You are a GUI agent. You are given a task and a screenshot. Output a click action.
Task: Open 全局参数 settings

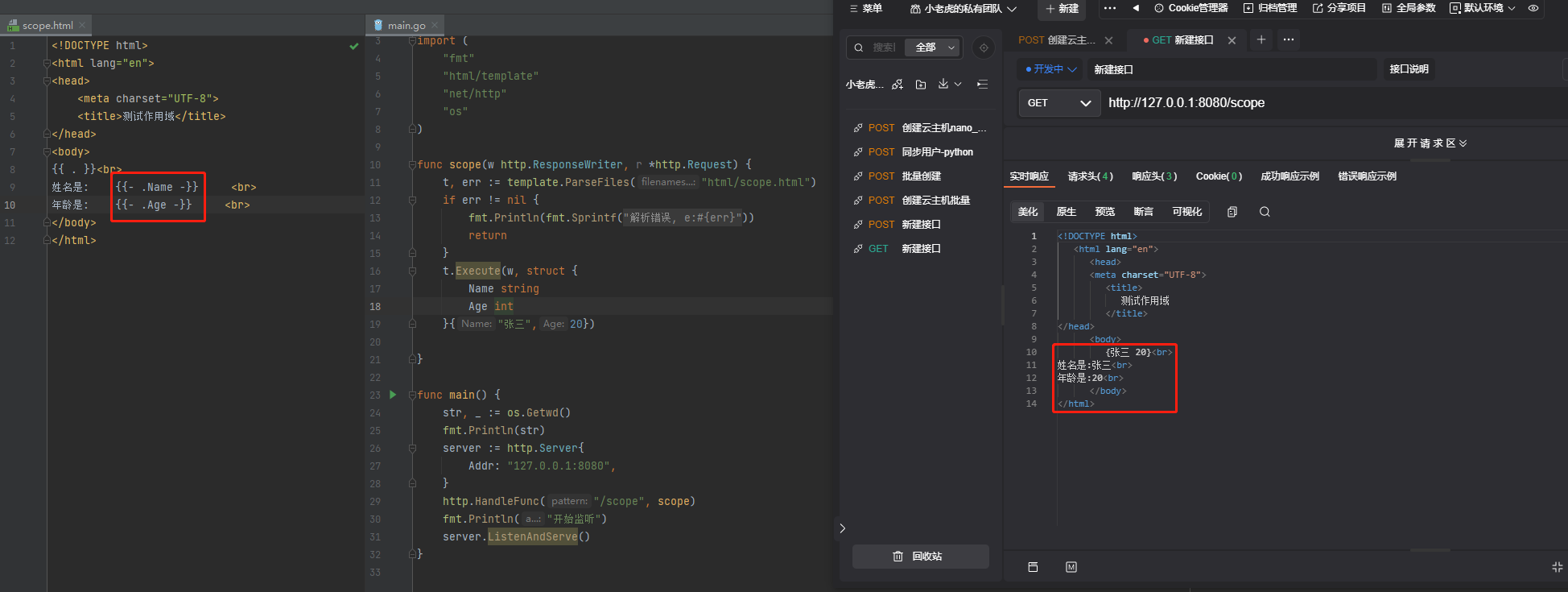point(1409,8)
